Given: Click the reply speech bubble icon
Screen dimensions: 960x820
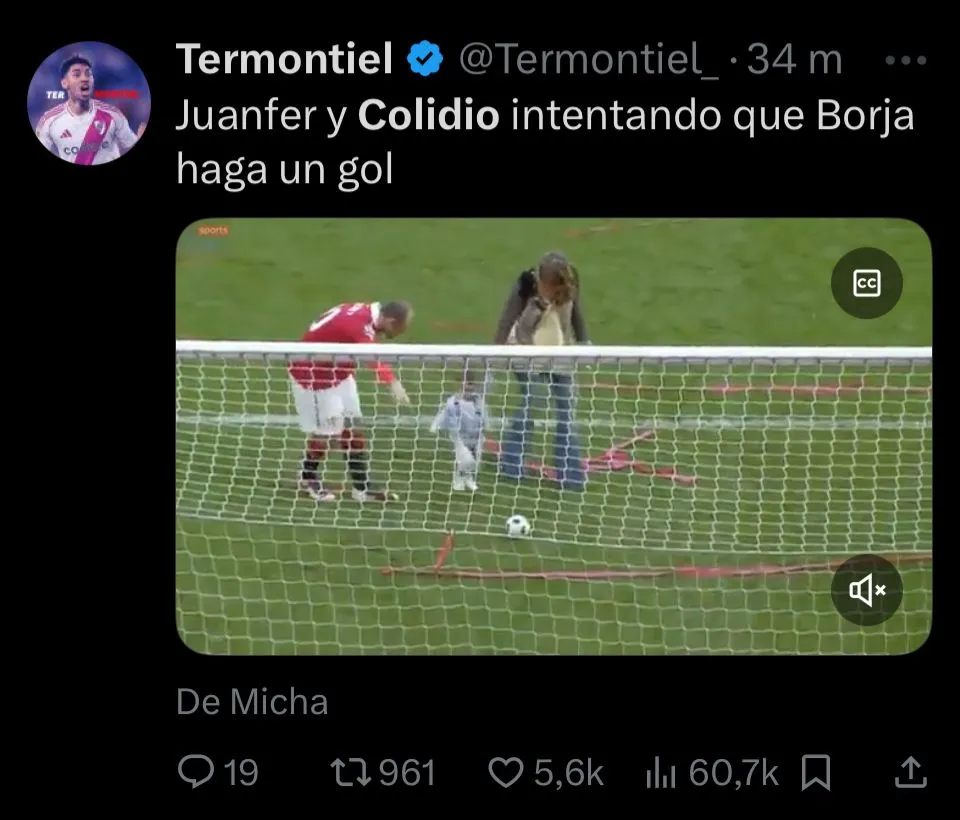Looking at the screenshot, I should (193, 772).
